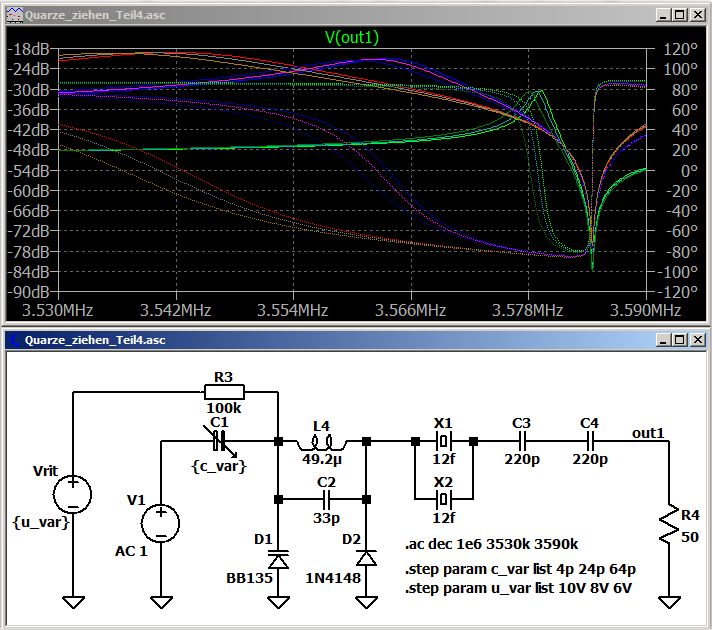712x630 pixels.
Task: Click the 33p value of C2
Action: tap(326, 517)
